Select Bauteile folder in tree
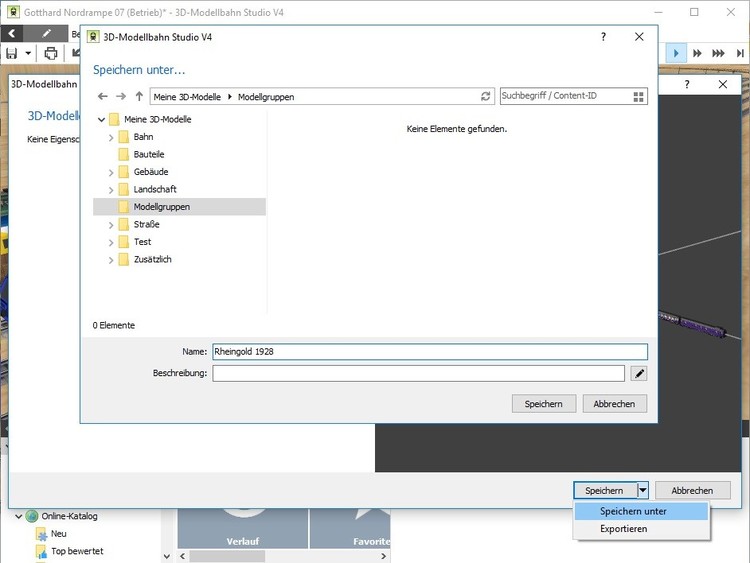 (149, 155)
